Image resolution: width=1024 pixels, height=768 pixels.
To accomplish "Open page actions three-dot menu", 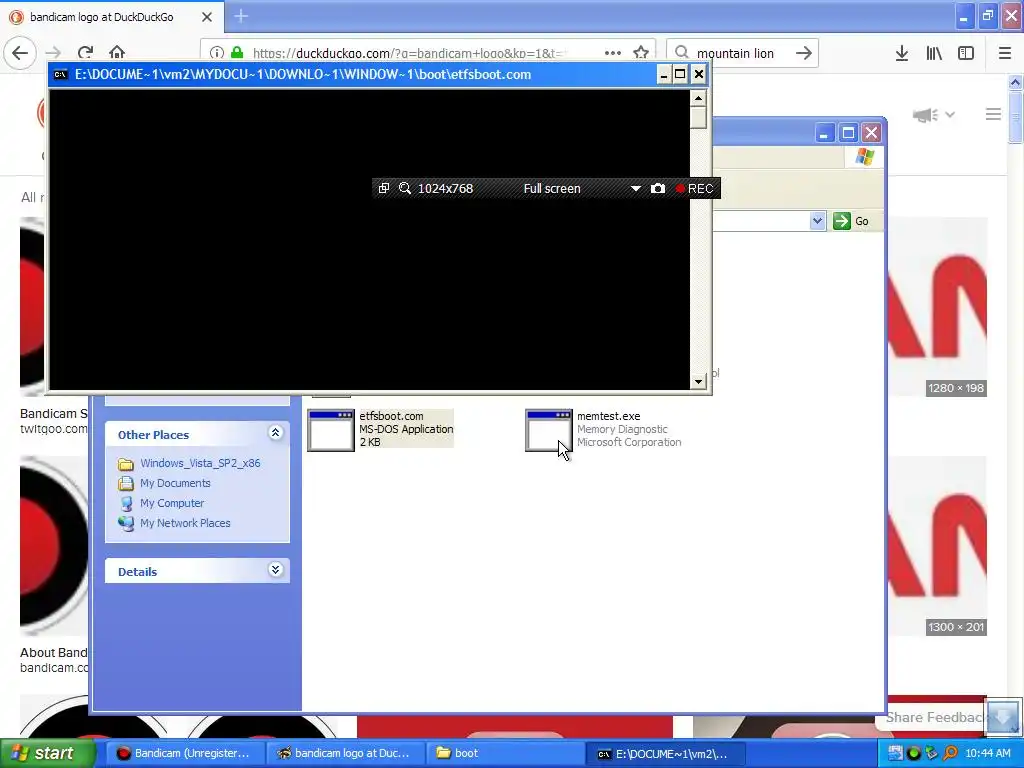I will point(613,53).
